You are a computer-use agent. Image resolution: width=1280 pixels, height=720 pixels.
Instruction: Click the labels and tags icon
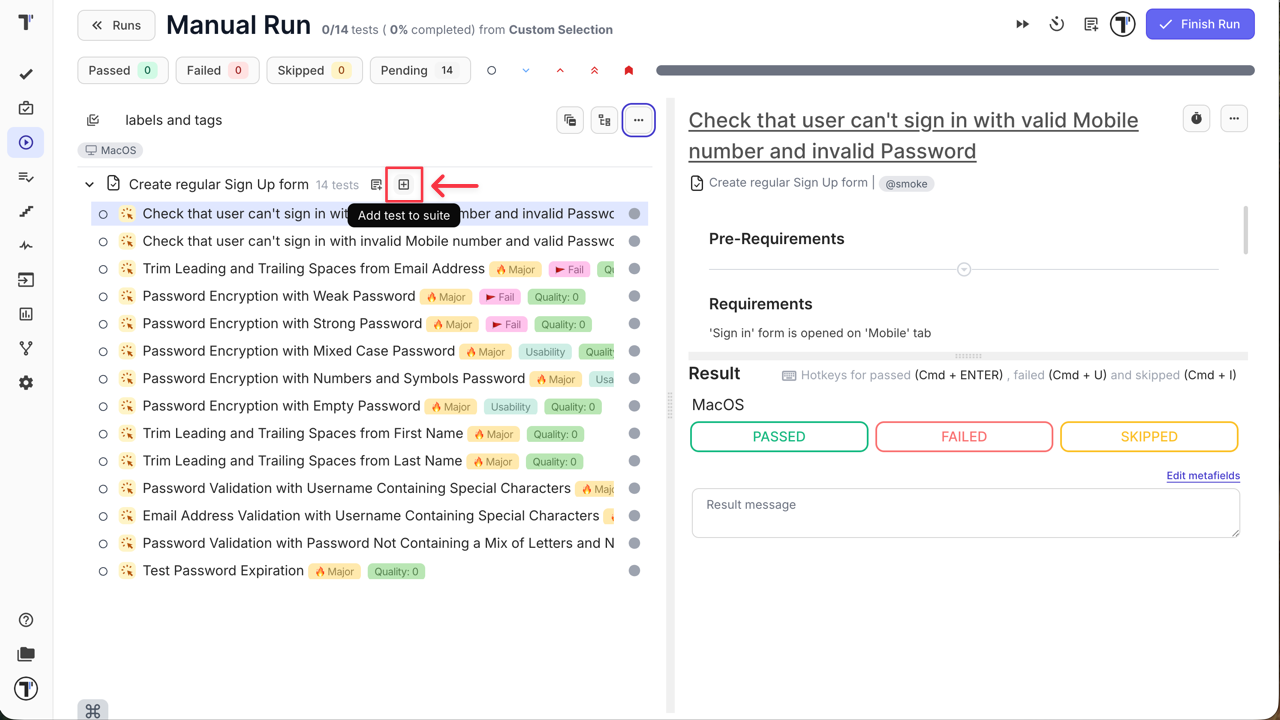tap(92, 119)
